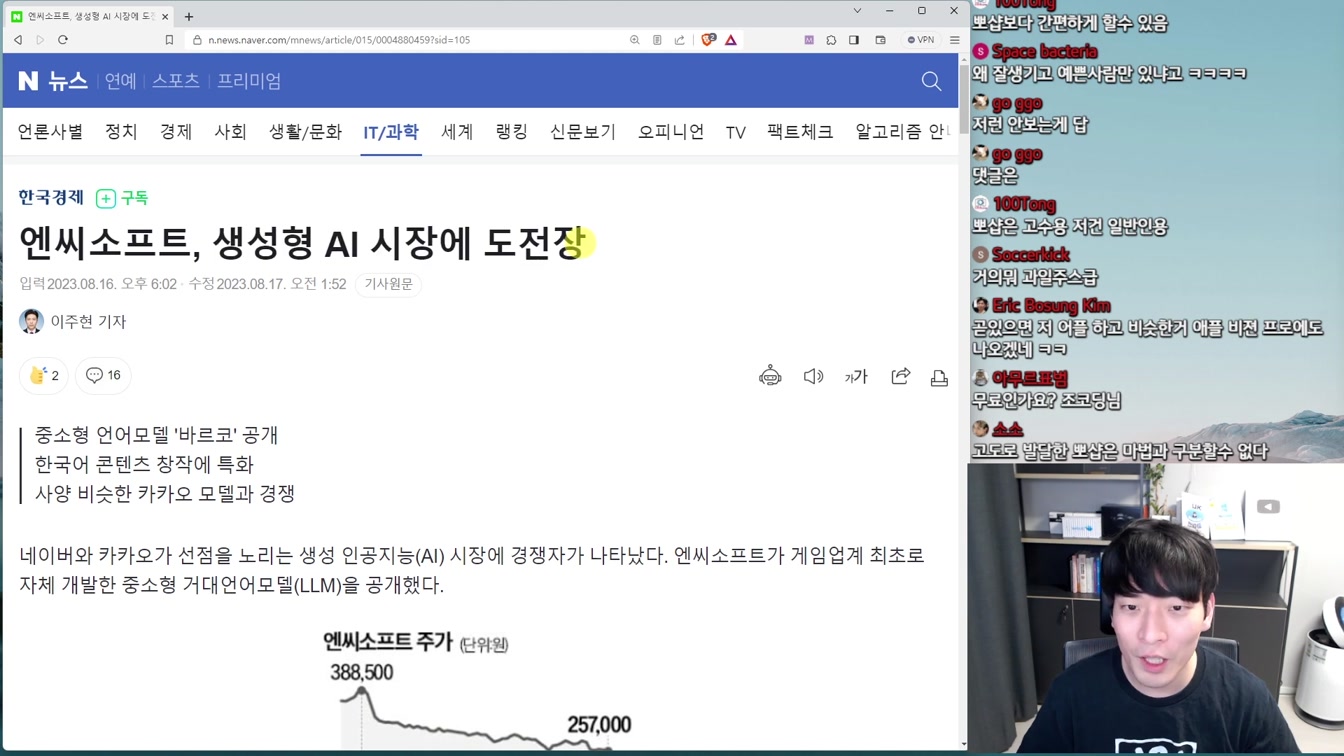Print the article with printer icon

coord(939,376)
